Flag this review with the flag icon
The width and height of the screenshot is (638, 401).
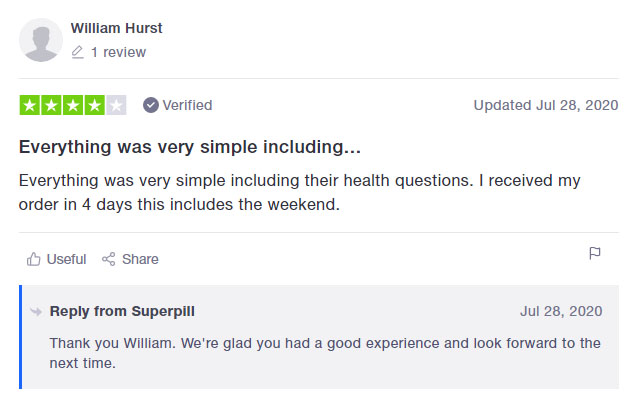point(595,254)
